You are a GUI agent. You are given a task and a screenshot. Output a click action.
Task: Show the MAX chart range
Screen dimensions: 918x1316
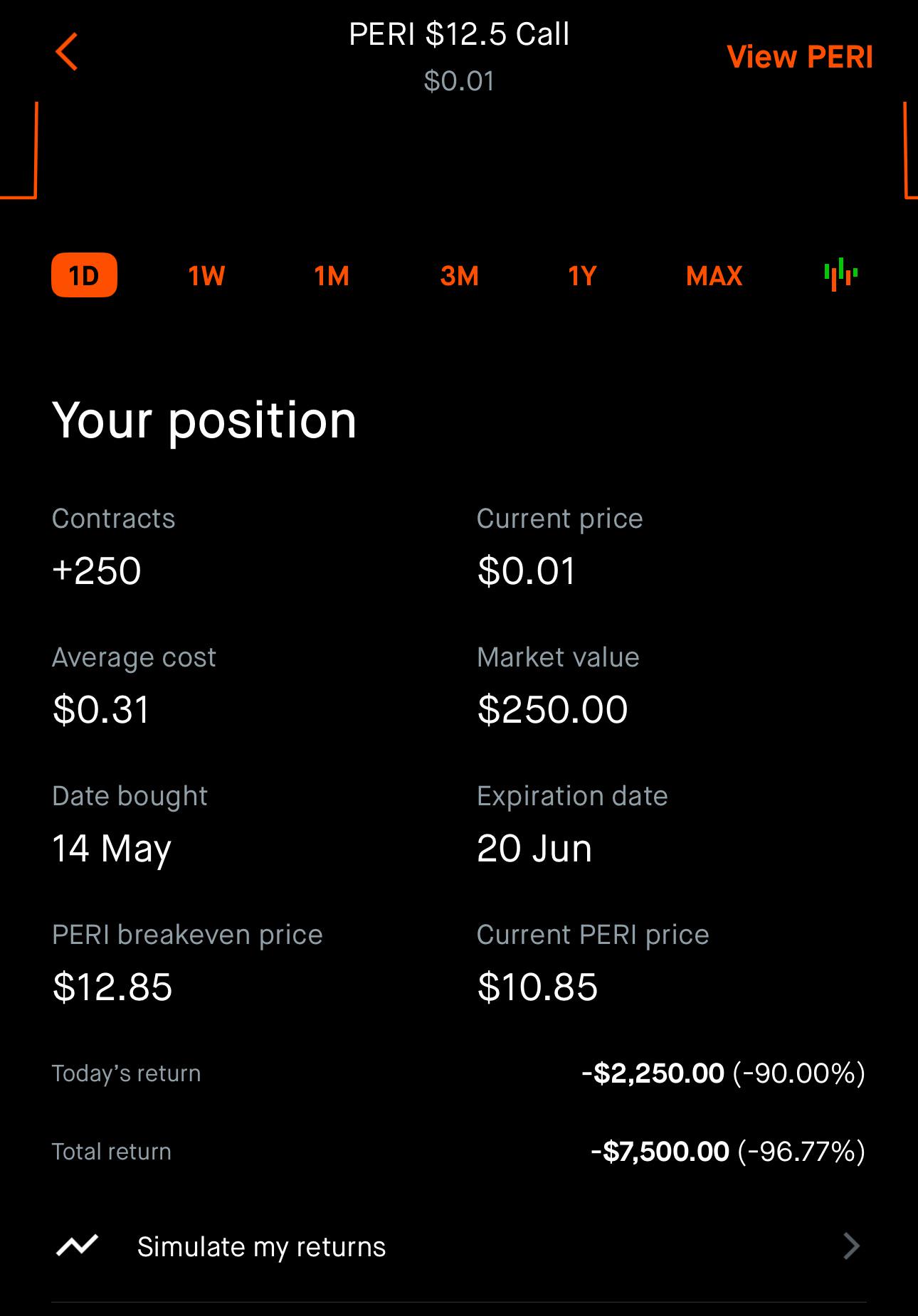(714, 275)
